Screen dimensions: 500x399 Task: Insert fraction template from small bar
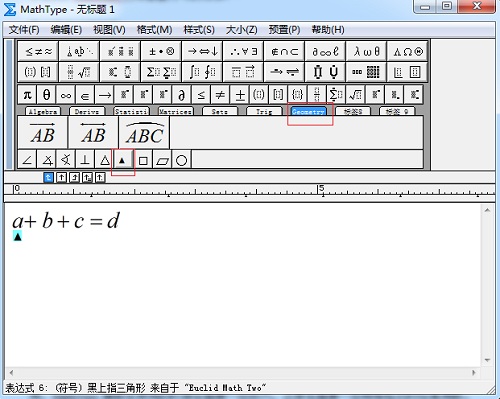coord(317,95)
